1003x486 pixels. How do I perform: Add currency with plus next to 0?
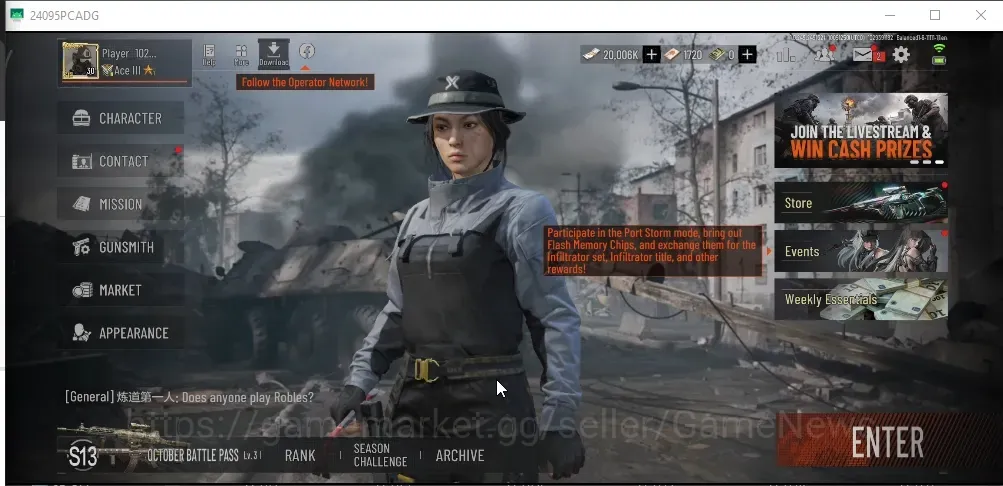click(747, 54)
